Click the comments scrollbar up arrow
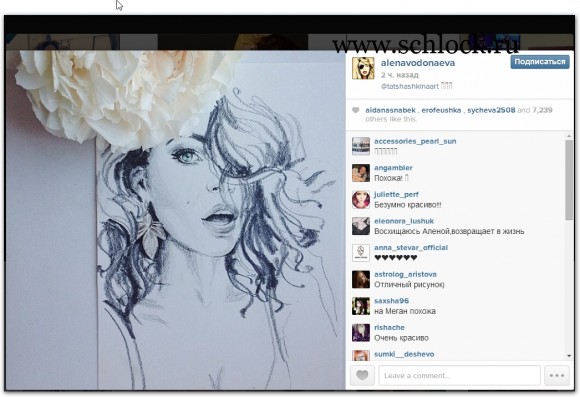The image size is (580, 397). click(569, 137)
